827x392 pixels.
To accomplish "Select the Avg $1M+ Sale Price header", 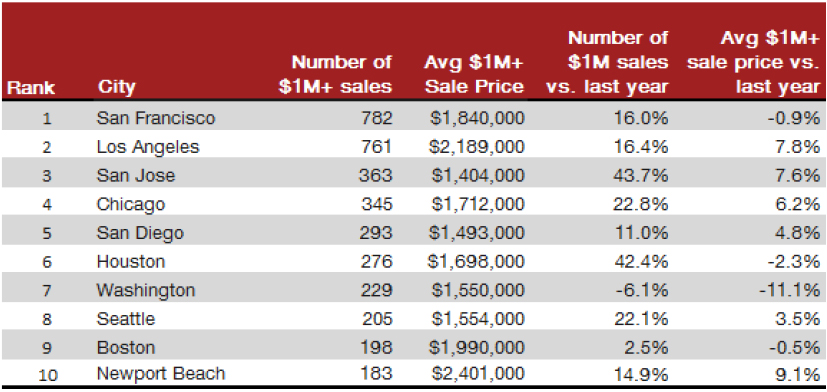I will pyautogui.click(x=474, y=74).
